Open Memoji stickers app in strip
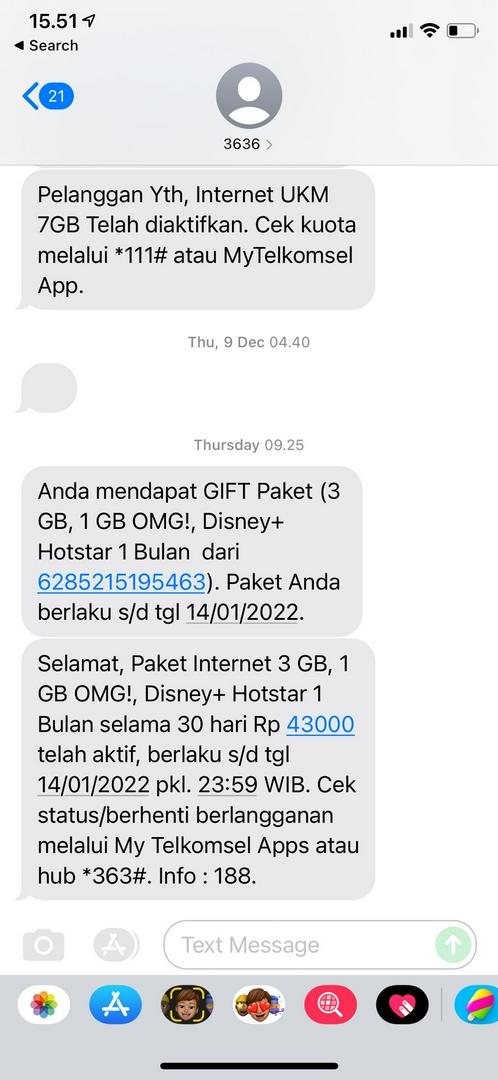Image resolution: width=498 pixels, height=1080 pixels. coord(259,1004)
